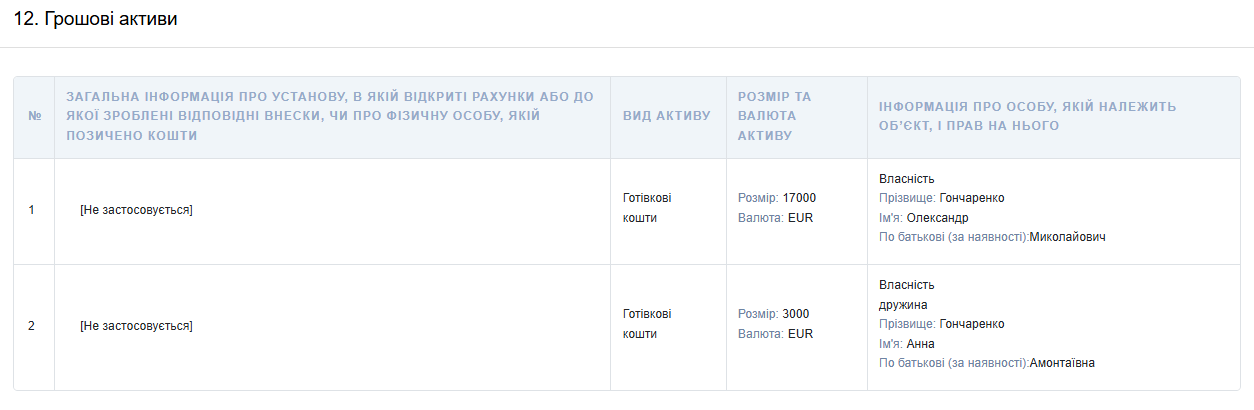The image size is (1254, 410).
Task: Select the "Вид активу" column header
Action: [x=667, y=116]
